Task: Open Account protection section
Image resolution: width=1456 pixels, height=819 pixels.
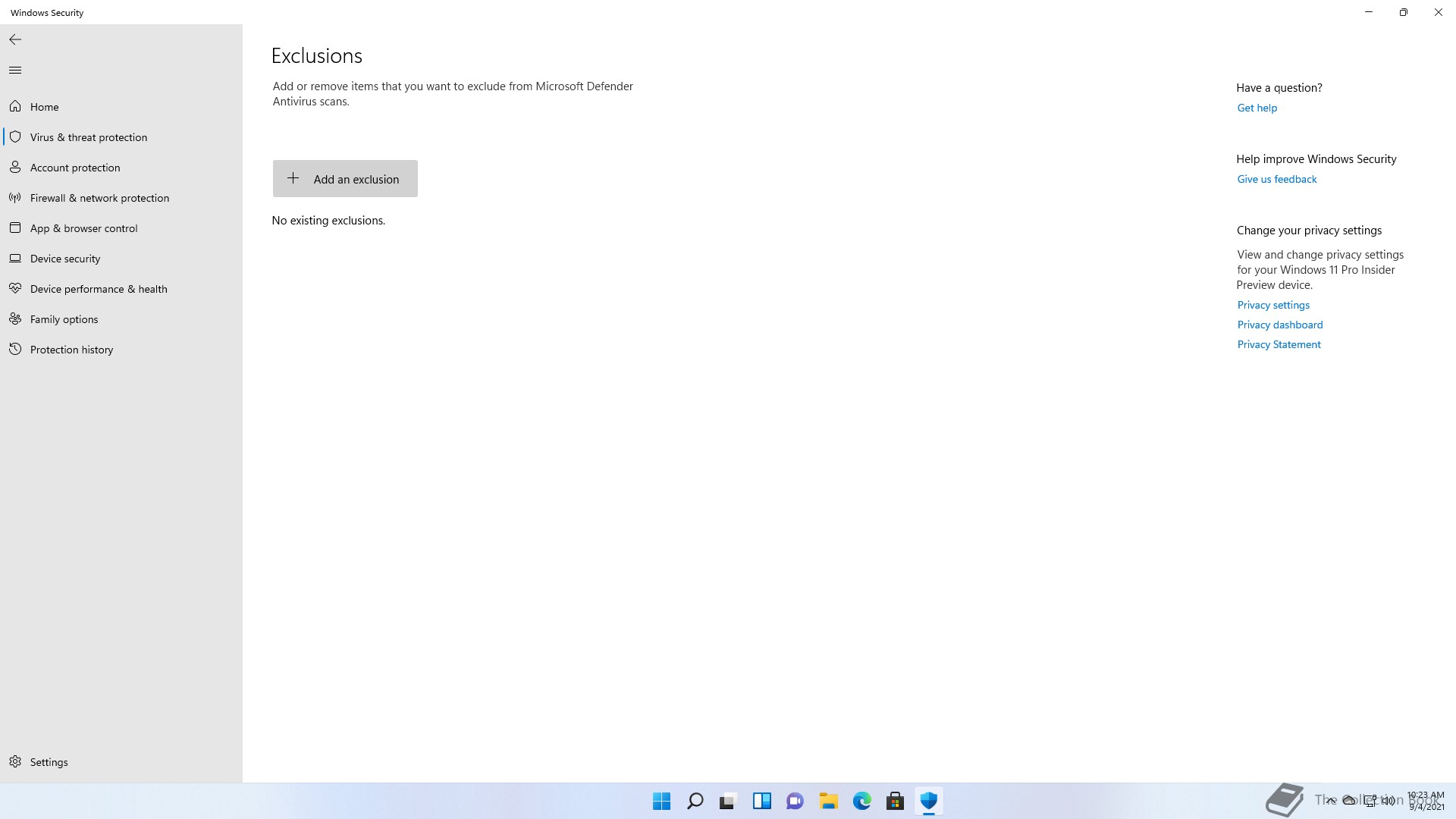Action: click(x=121, y=168)
